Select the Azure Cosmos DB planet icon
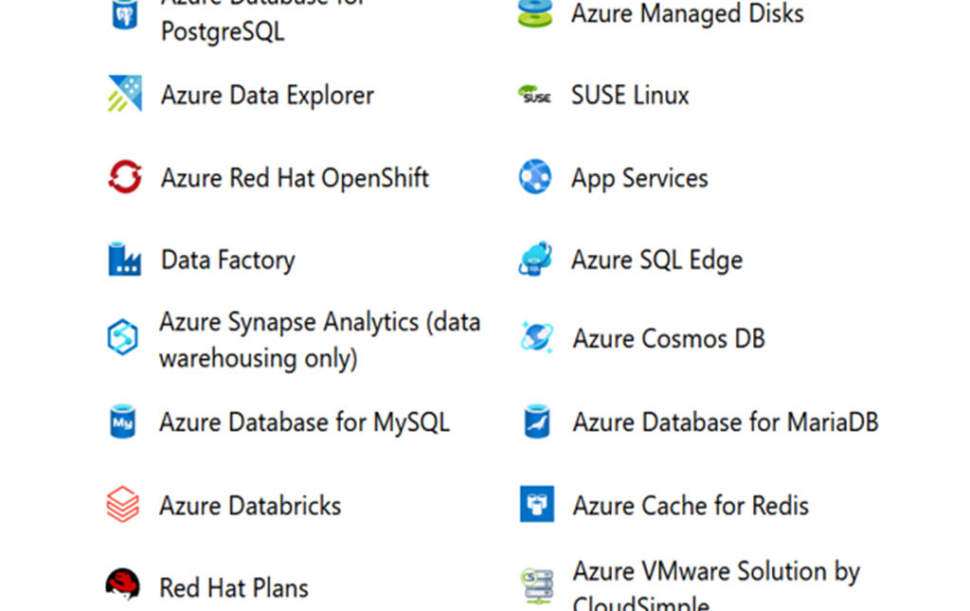 coord(536,337)
